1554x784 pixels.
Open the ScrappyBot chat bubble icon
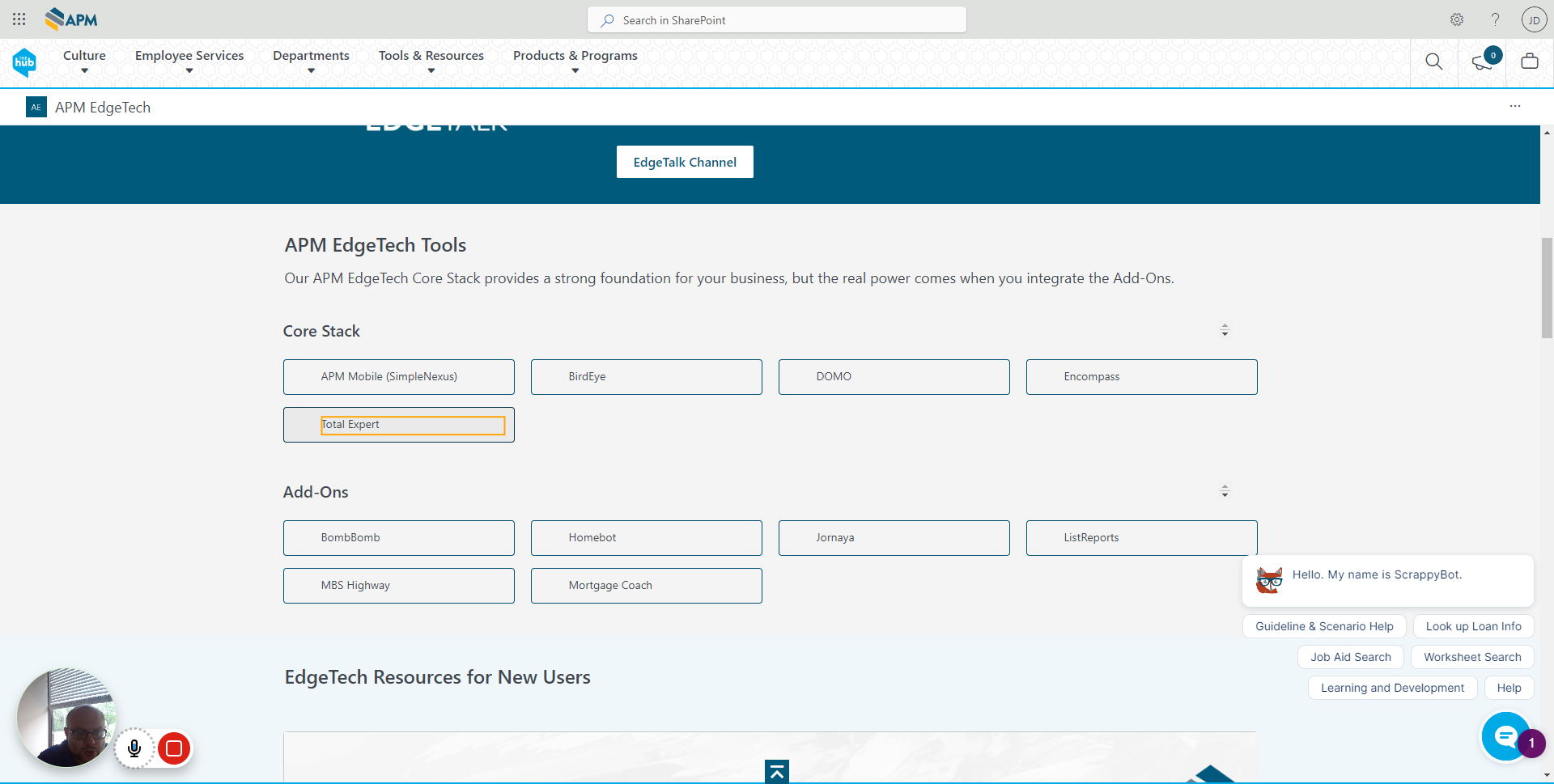pos(1505,736)
